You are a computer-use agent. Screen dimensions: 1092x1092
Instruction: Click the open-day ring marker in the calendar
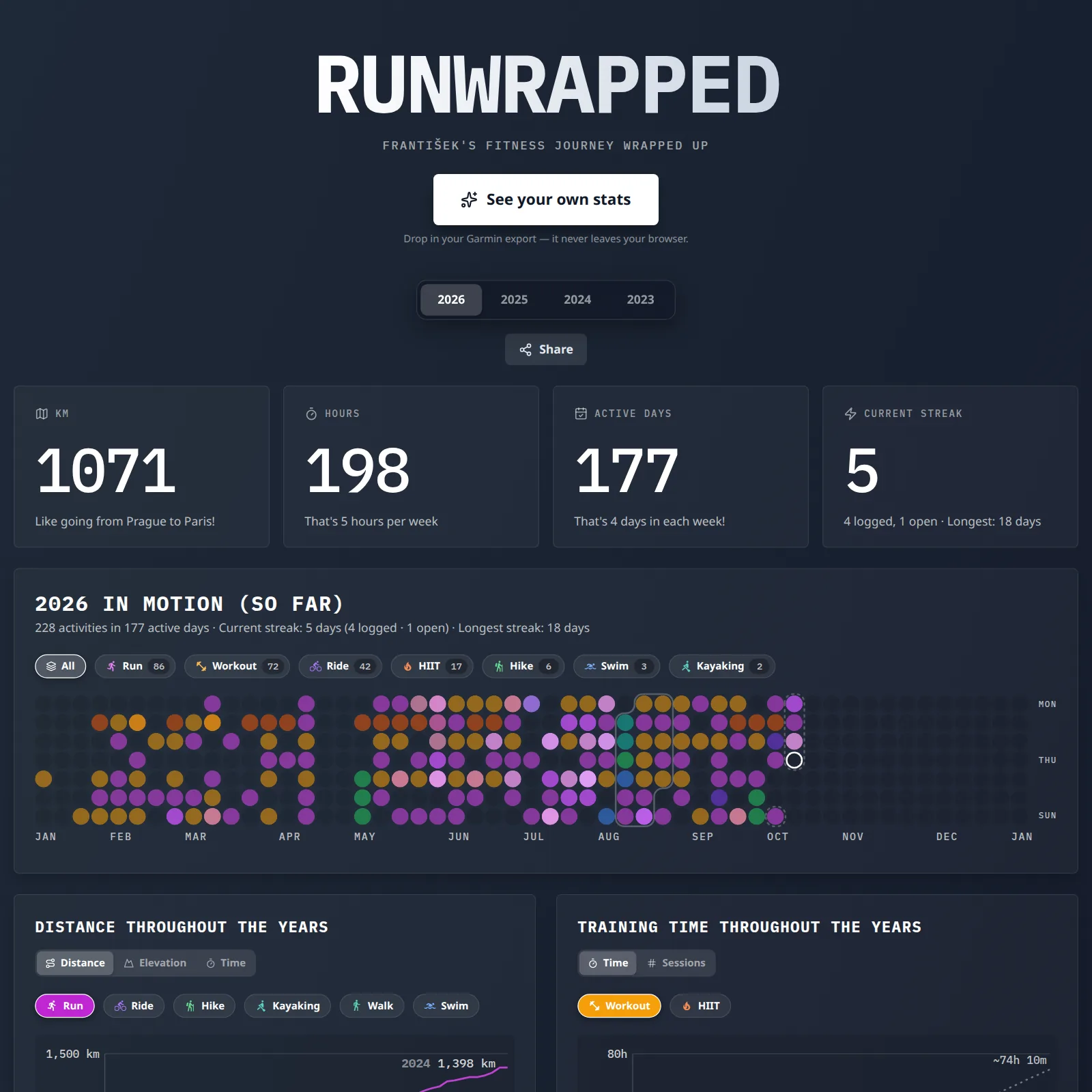click(x=794, y=760)
